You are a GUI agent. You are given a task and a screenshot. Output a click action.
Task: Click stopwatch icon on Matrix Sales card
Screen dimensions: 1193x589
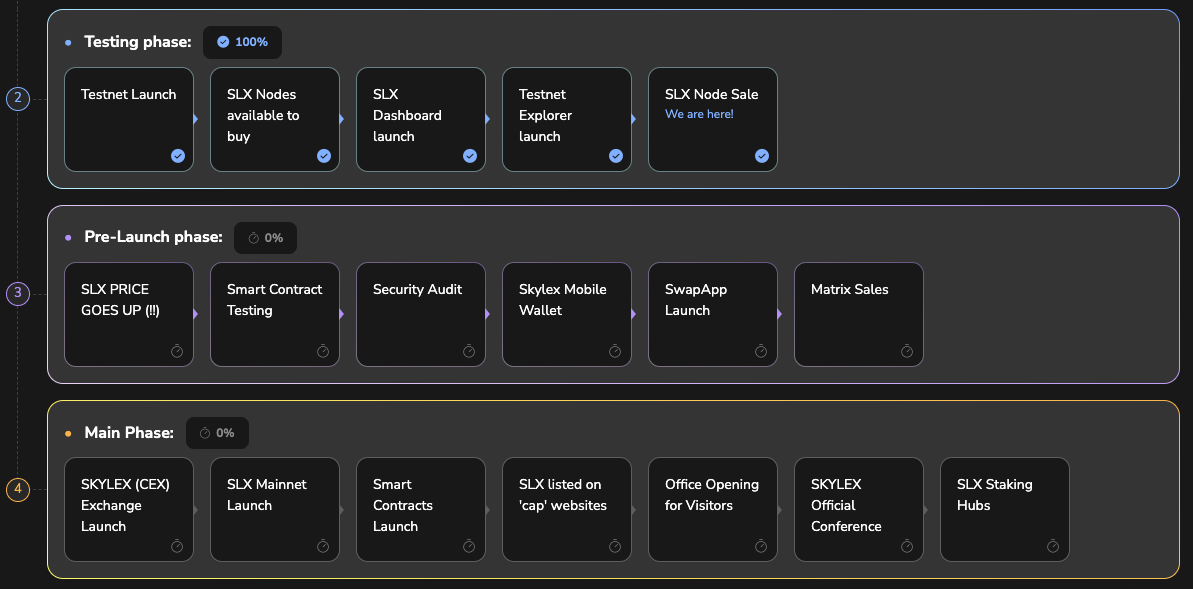point(907,351)
